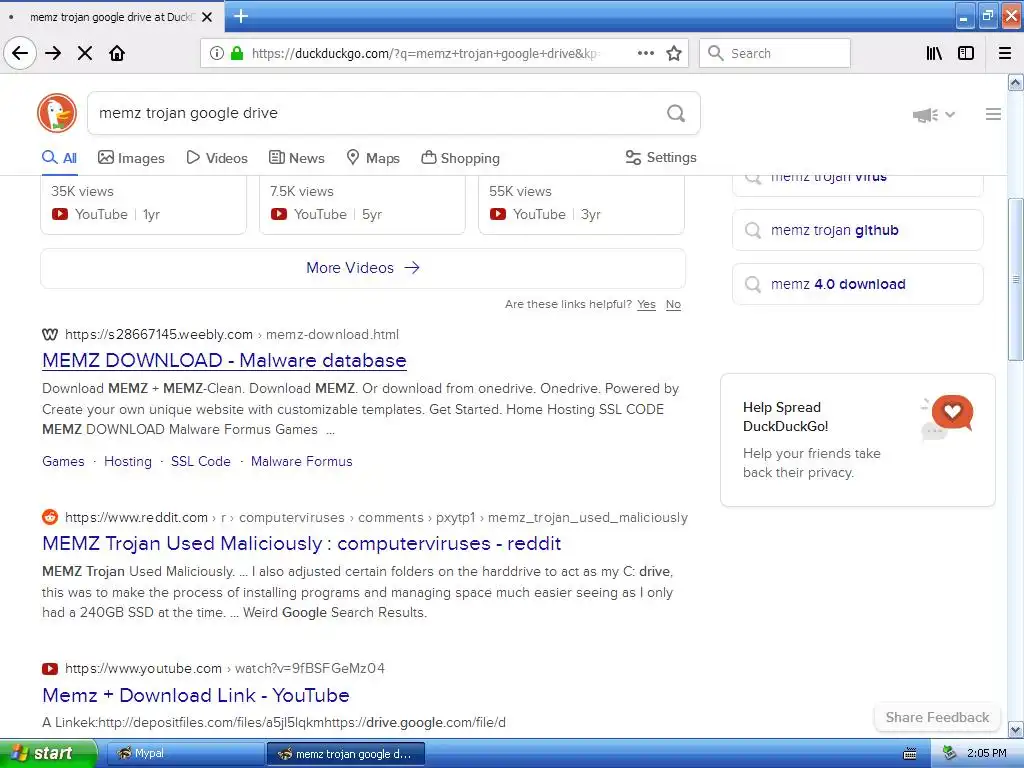
Task: Toggle the sidebar view icon
Action: [x=966, y=53]
